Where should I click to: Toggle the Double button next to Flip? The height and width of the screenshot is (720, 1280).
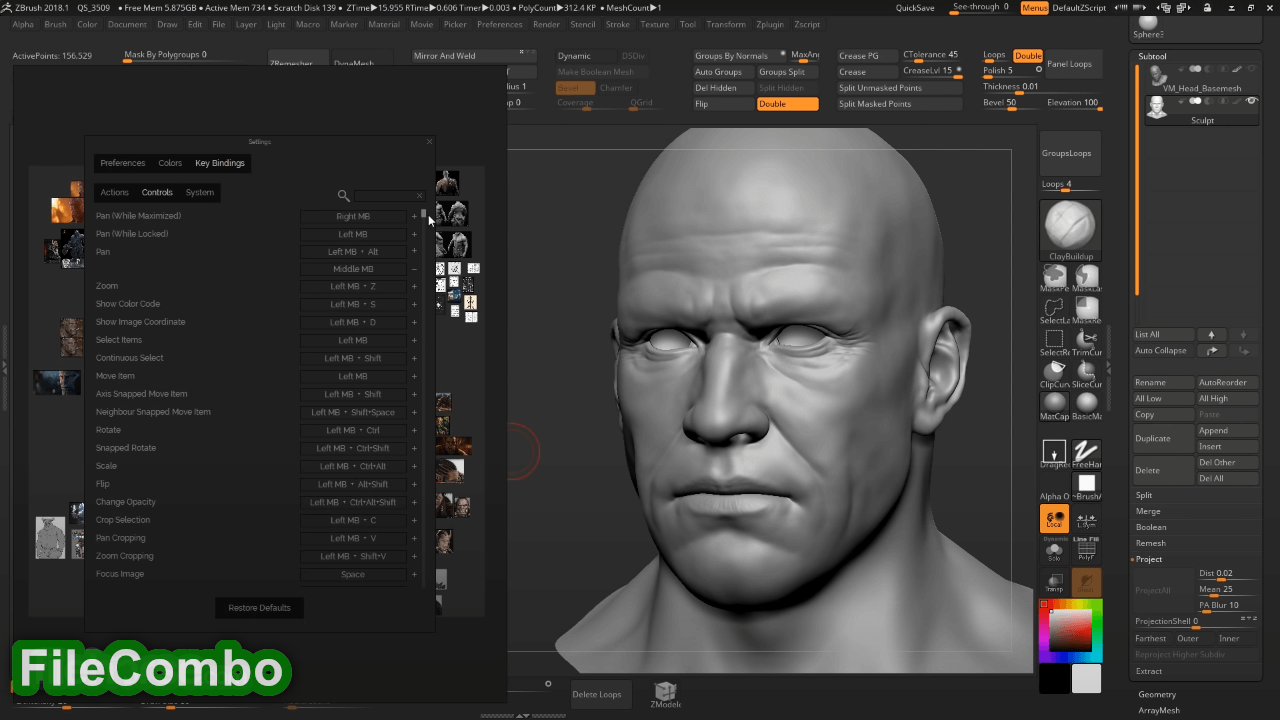(x=787, y=104)
